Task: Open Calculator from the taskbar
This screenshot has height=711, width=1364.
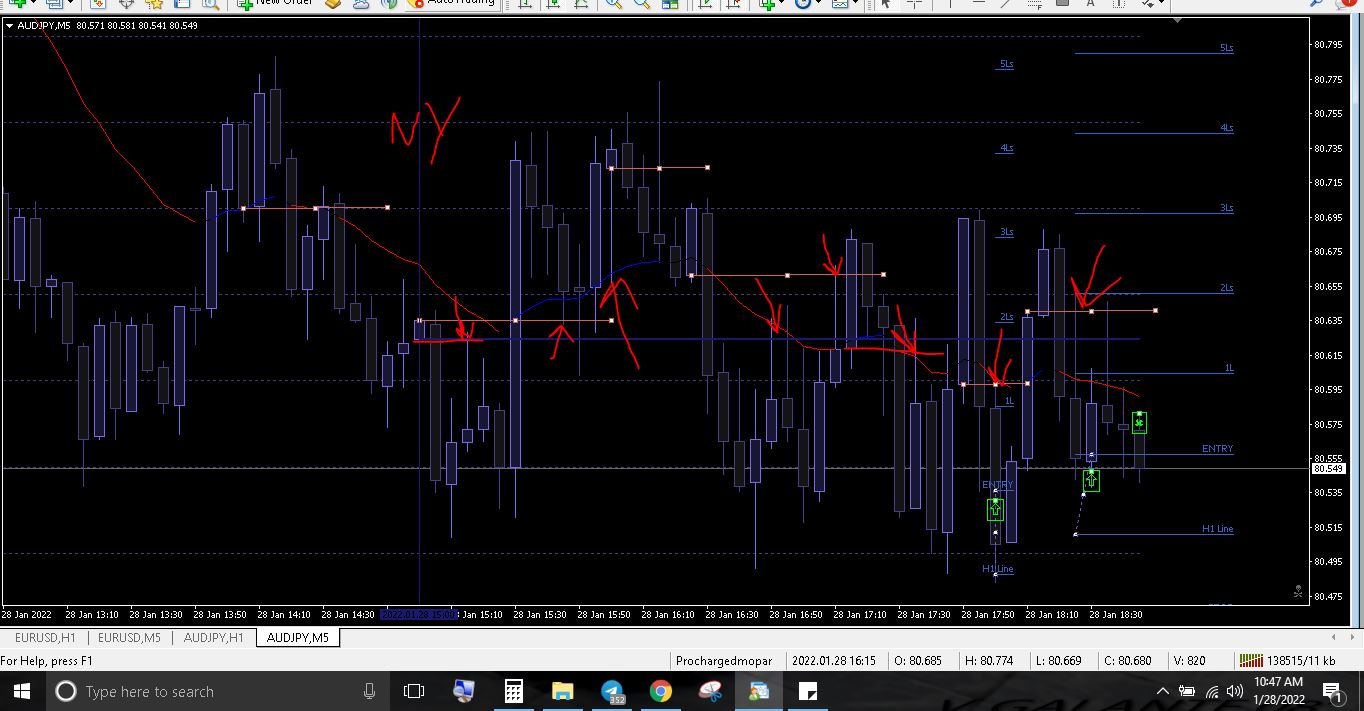Action: click(514, 691)
